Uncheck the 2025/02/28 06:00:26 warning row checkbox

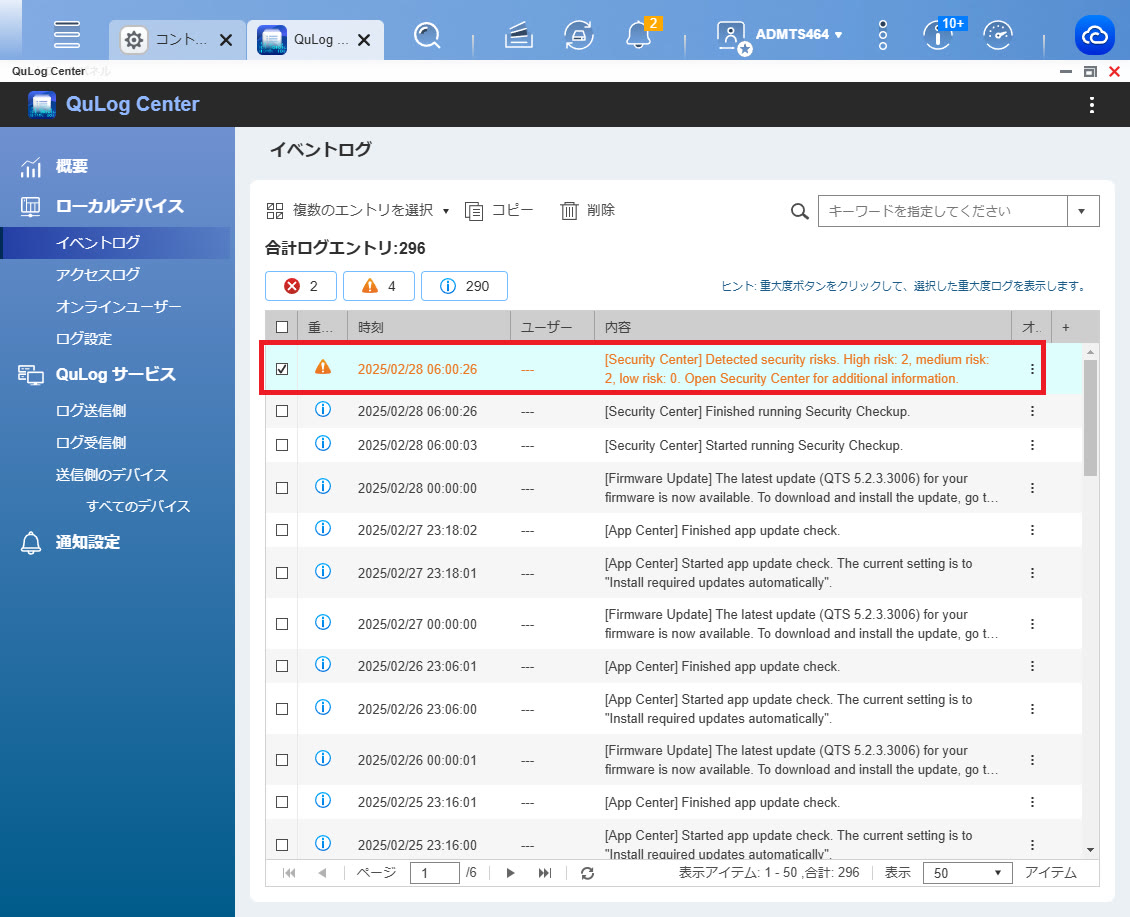coord(282,369)
